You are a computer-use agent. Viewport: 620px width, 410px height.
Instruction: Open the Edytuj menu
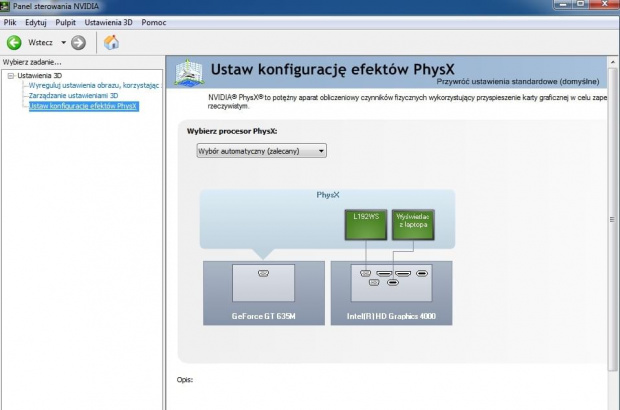coord(36,23)
